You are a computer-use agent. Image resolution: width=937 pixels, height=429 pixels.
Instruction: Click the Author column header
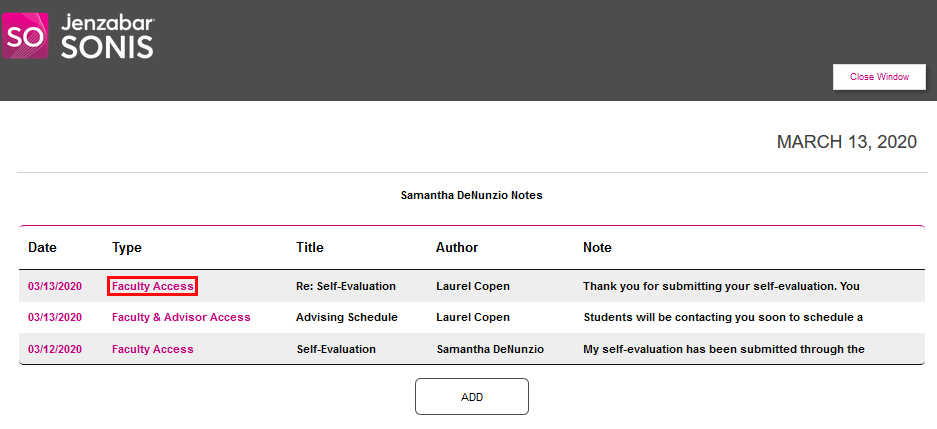[457, 247]
